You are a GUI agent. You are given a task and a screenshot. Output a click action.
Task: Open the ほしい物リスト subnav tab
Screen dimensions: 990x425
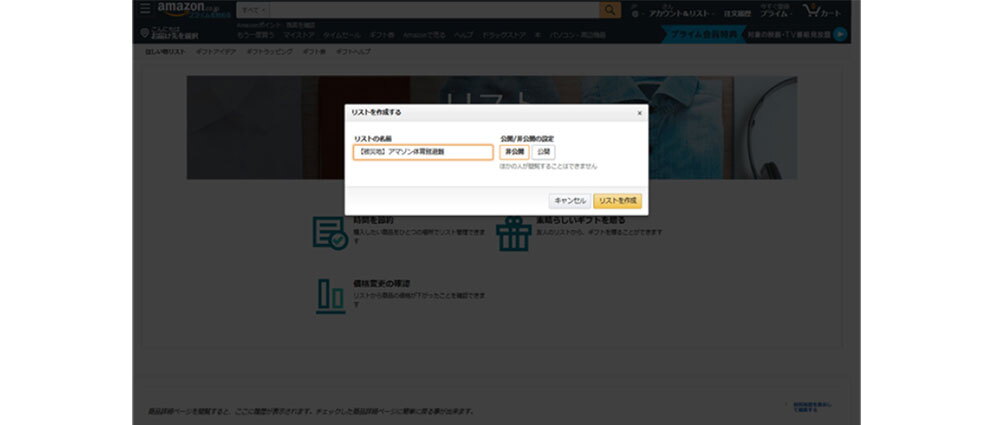point(165,52)
